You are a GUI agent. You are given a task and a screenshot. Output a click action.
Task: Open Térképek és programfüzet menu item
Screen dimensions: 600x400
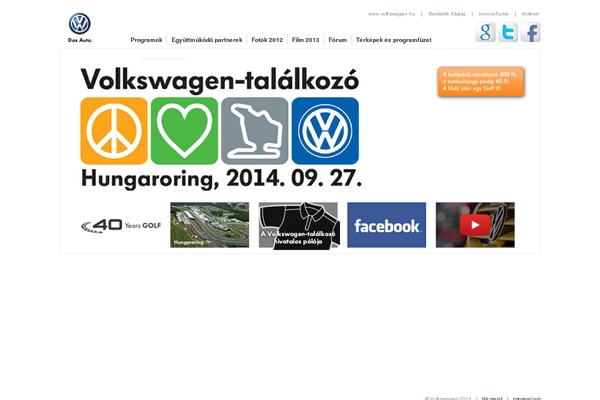pyautogui.click(x=394, y=40)
